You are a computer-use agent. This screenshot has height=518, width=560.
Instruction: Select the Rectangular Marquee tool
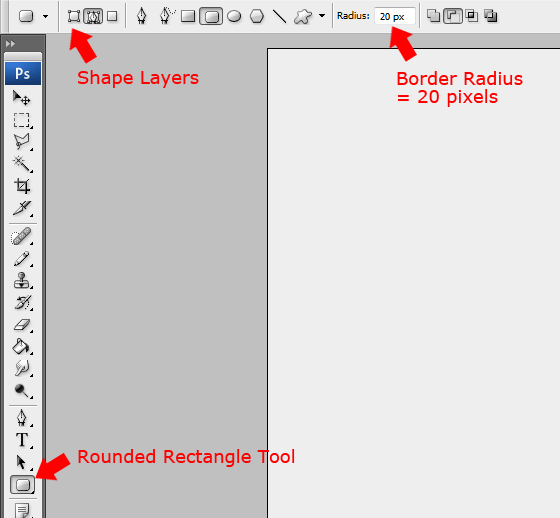22,120
